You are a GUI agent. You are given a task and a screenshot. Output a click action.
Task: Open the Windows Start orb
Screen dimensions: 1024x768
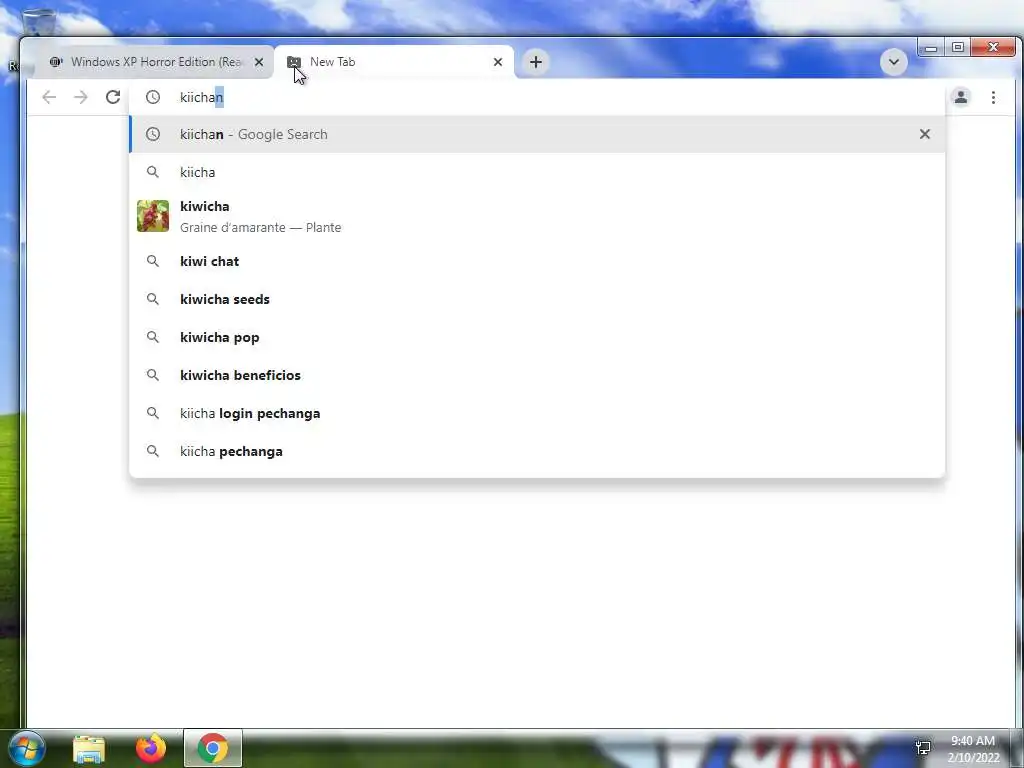pos(26,748)
